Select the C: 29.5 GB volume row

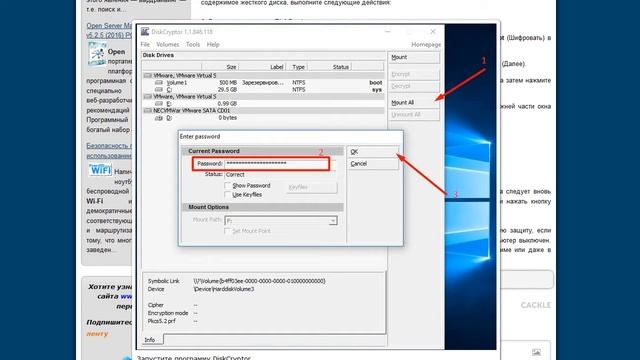(263, 89)
